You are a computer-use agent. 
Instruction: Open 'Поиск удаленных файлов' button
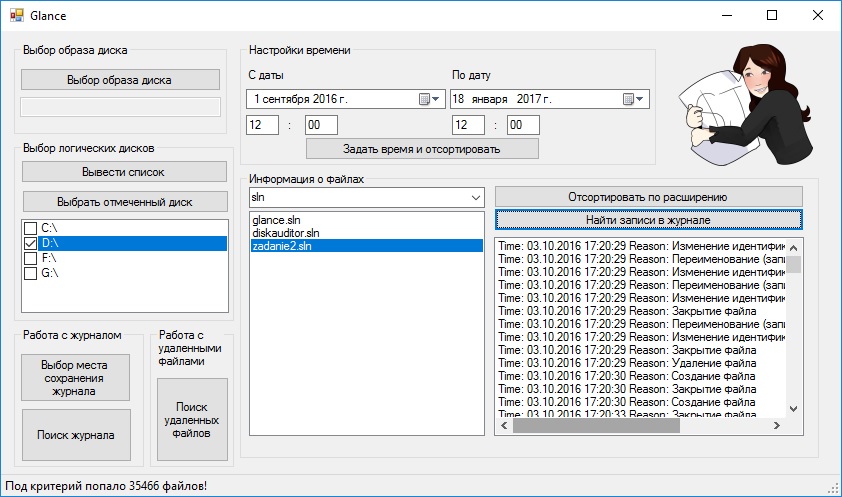[192, 420]
